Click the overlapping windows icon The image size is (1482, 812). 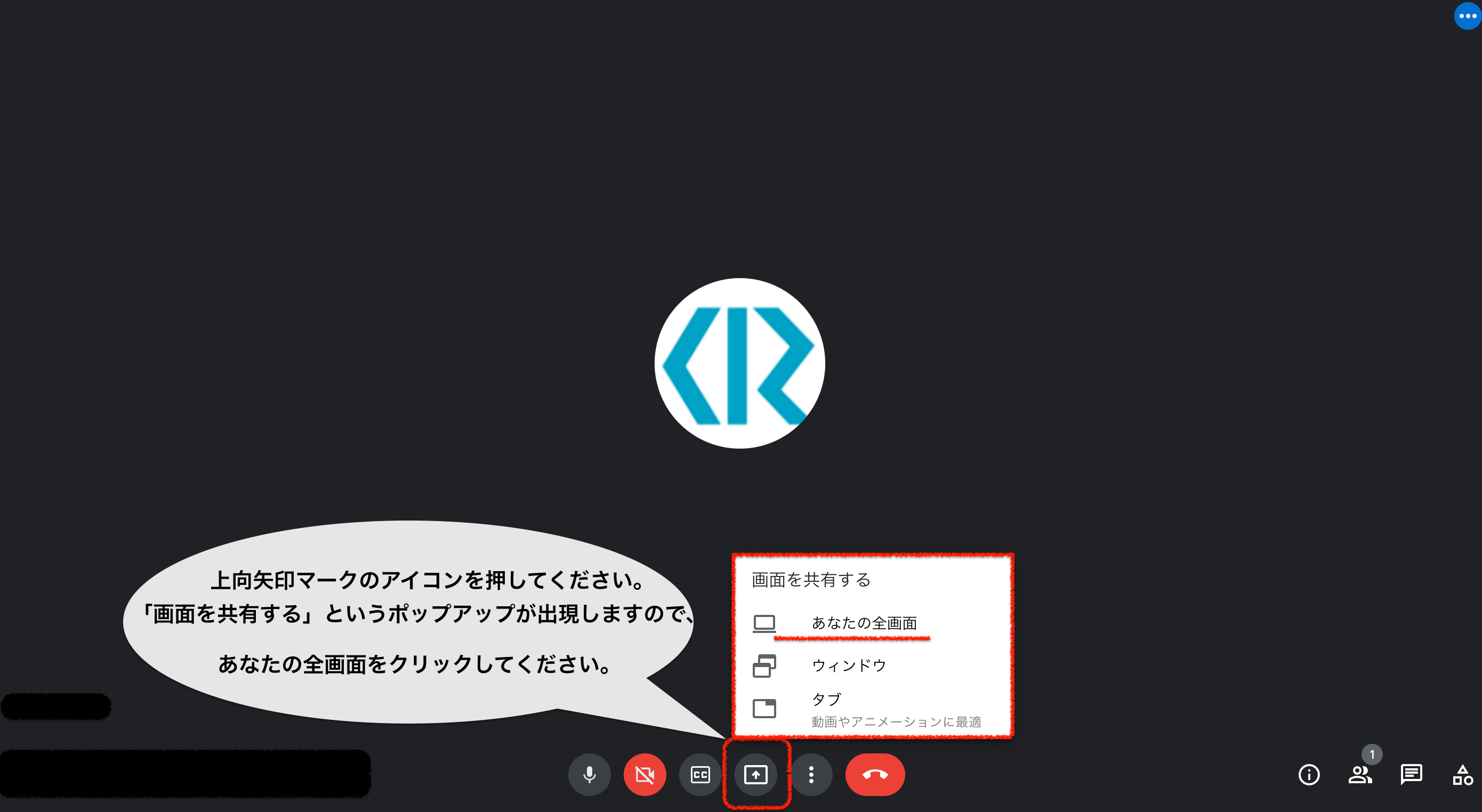[764, 666]
